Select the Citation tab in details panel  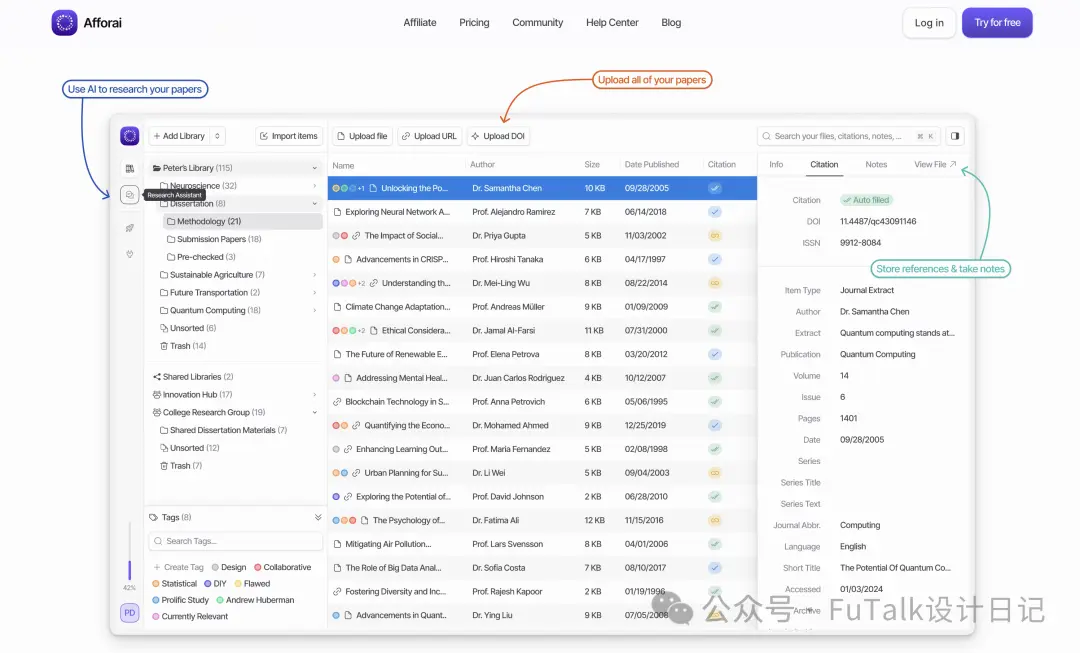tap(824, 165)
